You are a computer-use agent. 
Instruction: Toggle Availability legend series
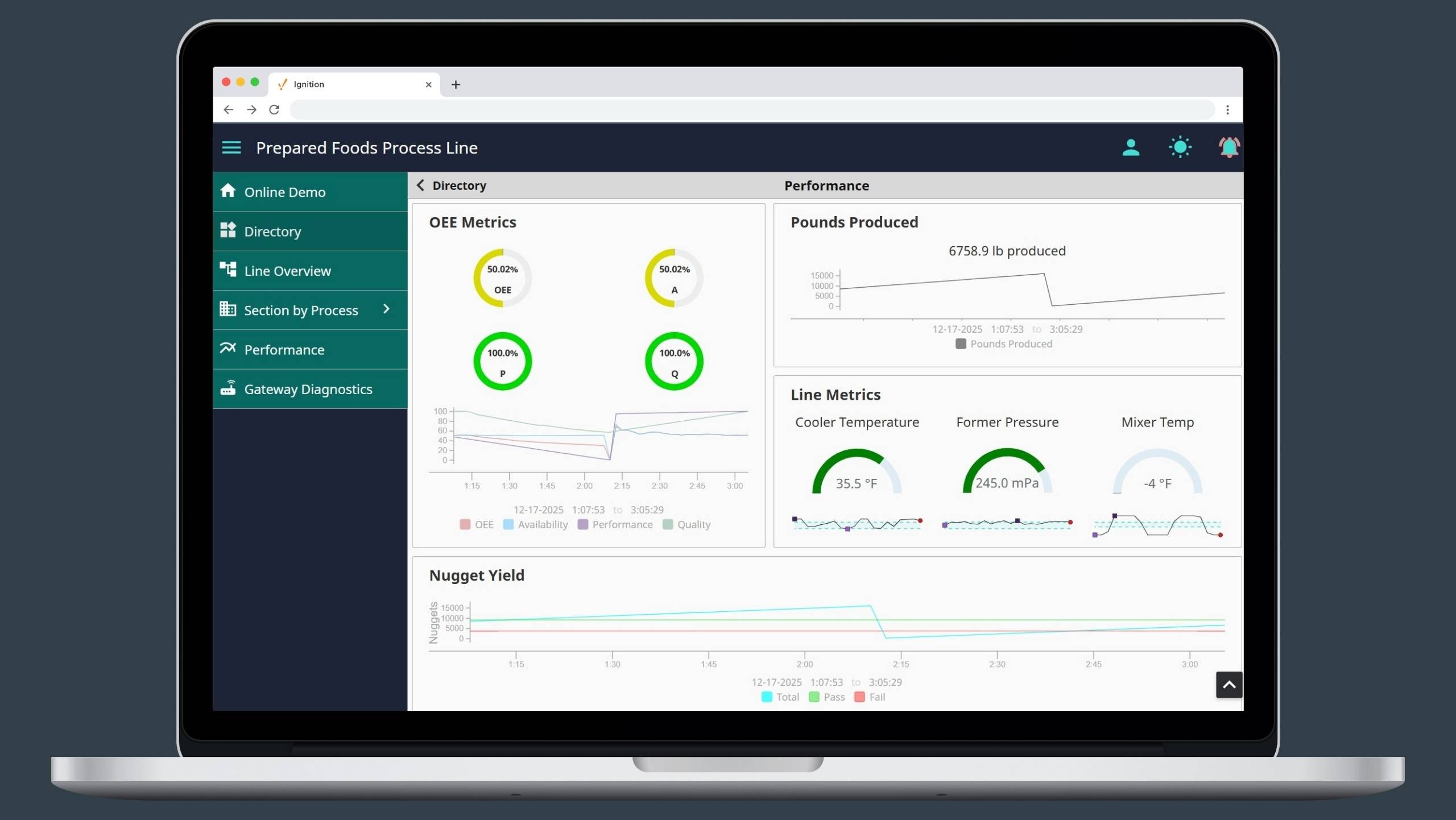(x=536, y=524)
